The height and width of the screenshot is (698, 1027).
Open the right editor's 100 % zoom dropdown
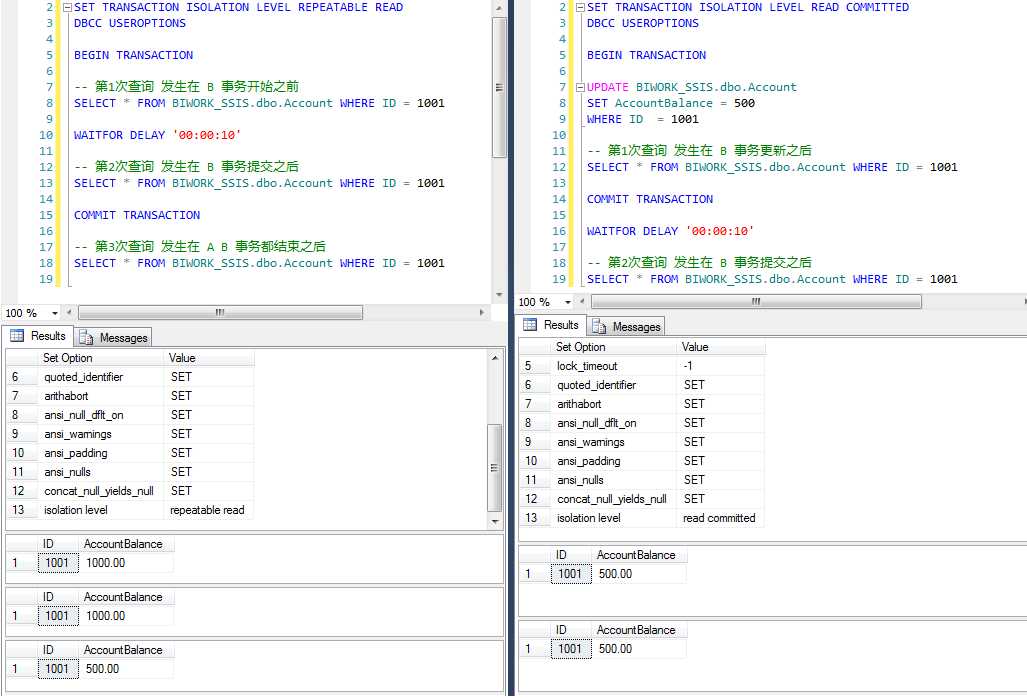coord(568,302)
